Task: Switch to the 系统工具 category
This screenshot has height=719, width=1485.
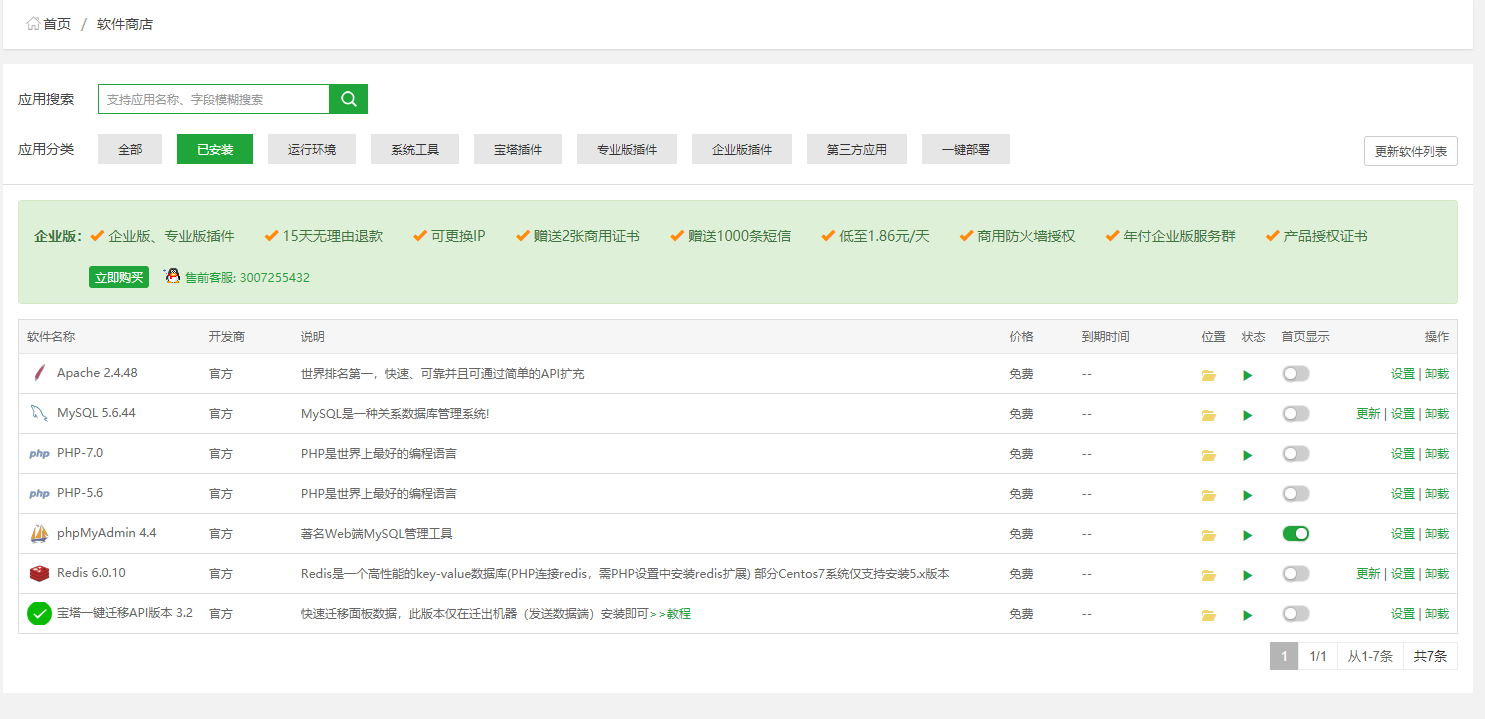Action: click(x=415, y=149)
